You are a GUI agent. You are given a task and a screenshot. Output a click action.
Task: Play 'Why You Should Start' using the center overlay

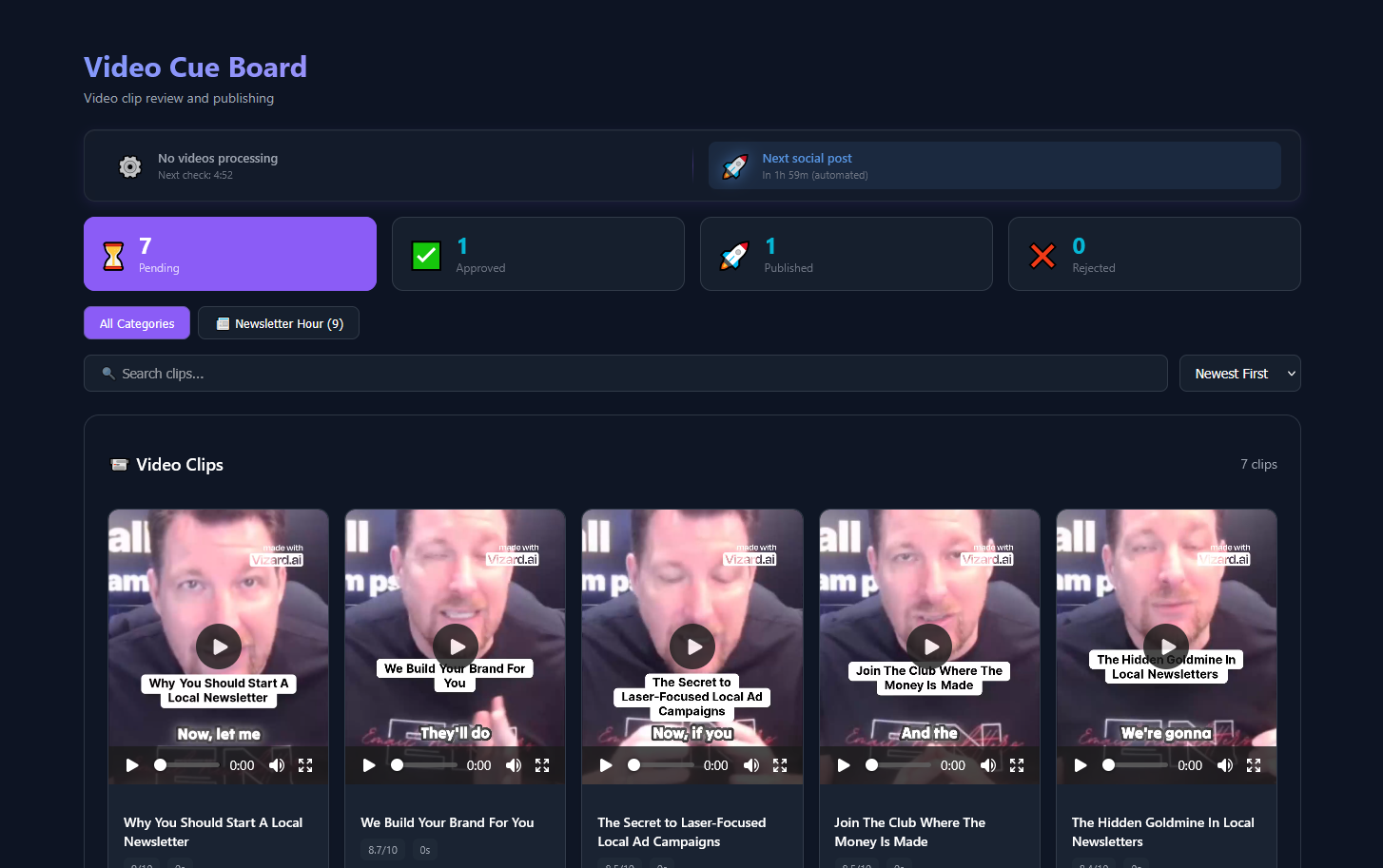(219, 646)
